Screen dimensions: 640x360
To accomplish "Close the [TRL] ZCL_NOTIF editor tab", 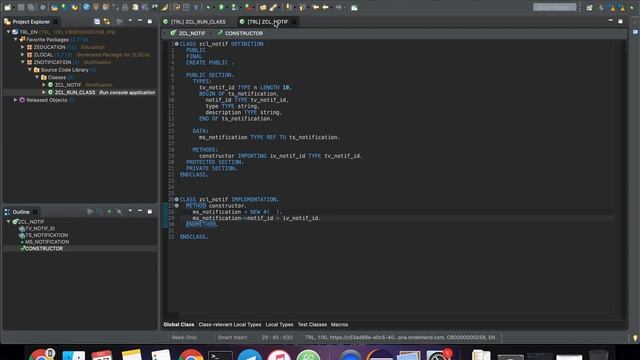I will click(x=294, y=22).
